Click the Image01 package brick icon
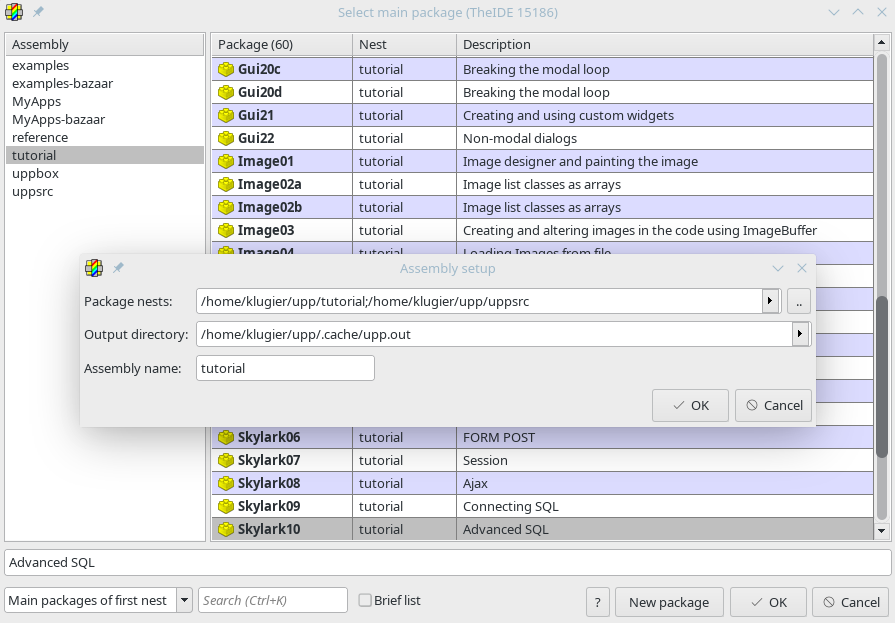 (226, 161)
